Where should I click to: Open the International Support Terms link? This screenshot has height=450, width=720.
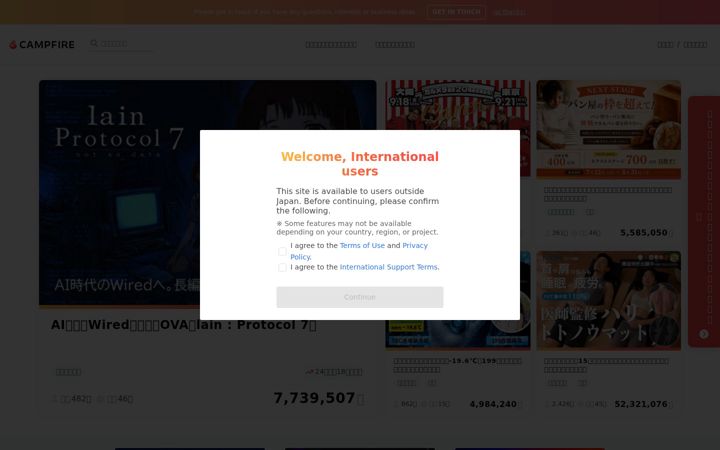389,267
